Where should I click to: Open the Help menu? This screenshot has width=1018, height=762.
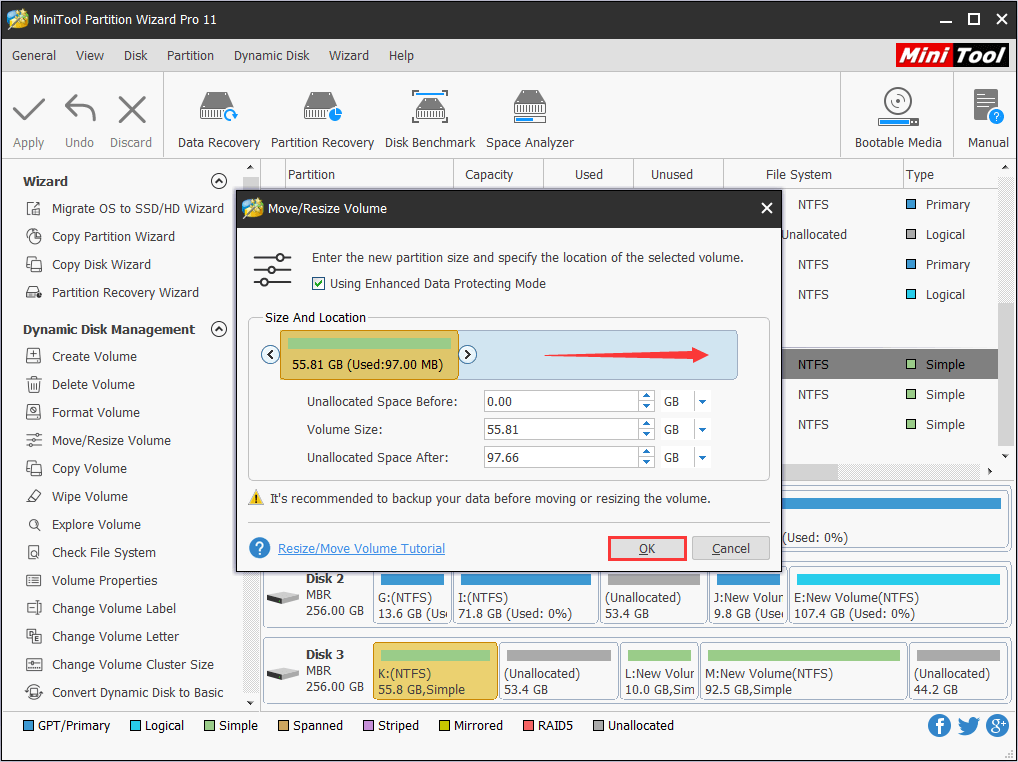401,56
